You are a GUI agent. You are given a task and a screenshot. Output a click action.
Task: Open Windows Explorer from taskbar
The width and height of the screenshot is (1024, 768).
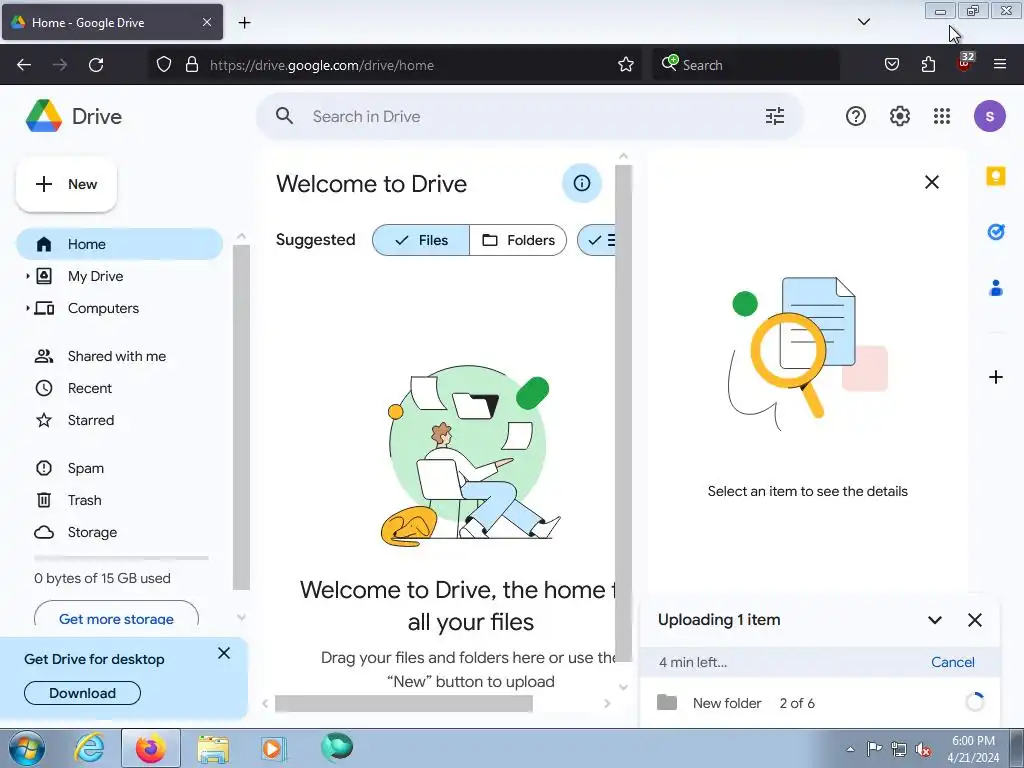click(x=213, y=748)
